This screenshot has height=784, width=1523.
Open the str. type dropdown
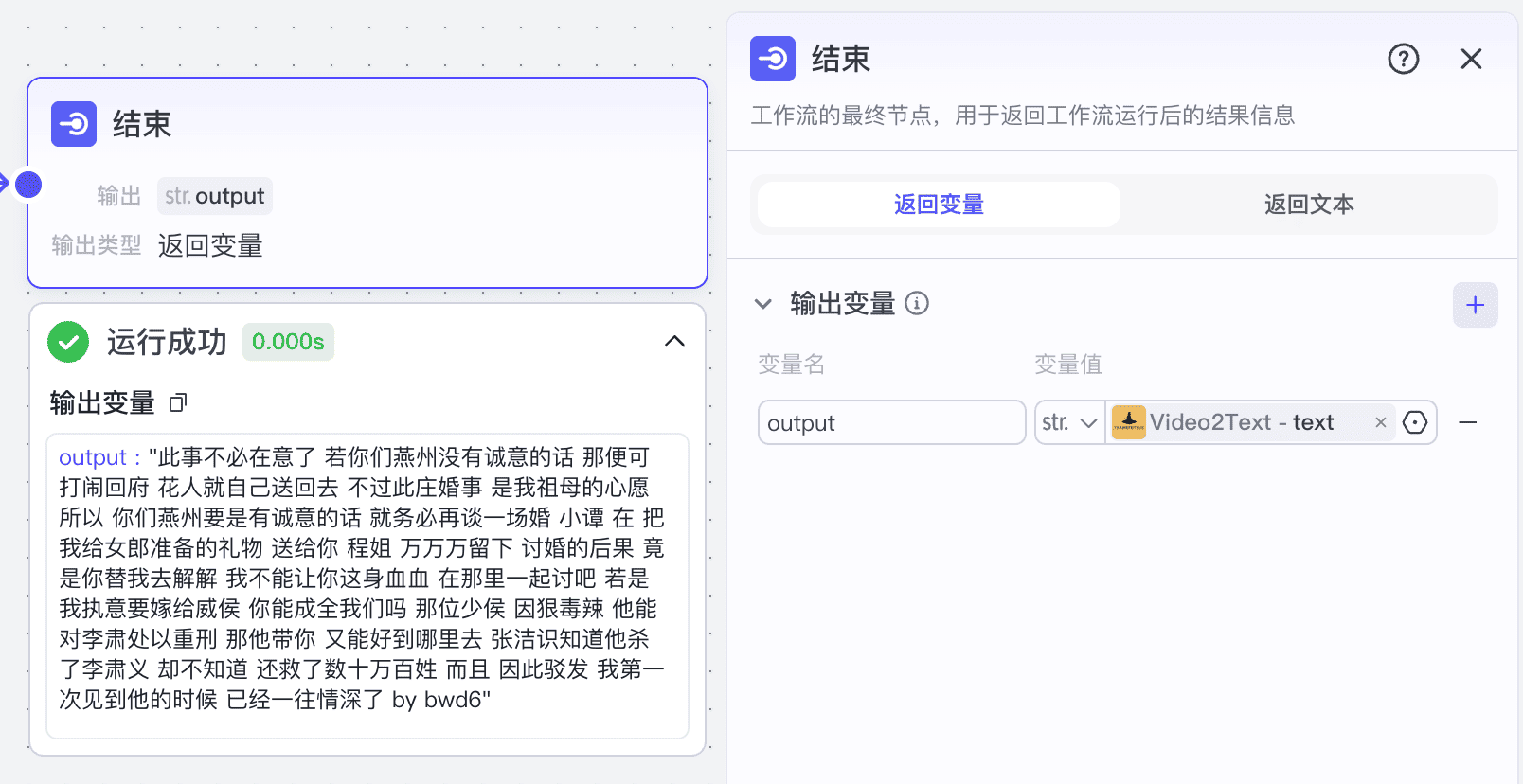coord(1069,422)
